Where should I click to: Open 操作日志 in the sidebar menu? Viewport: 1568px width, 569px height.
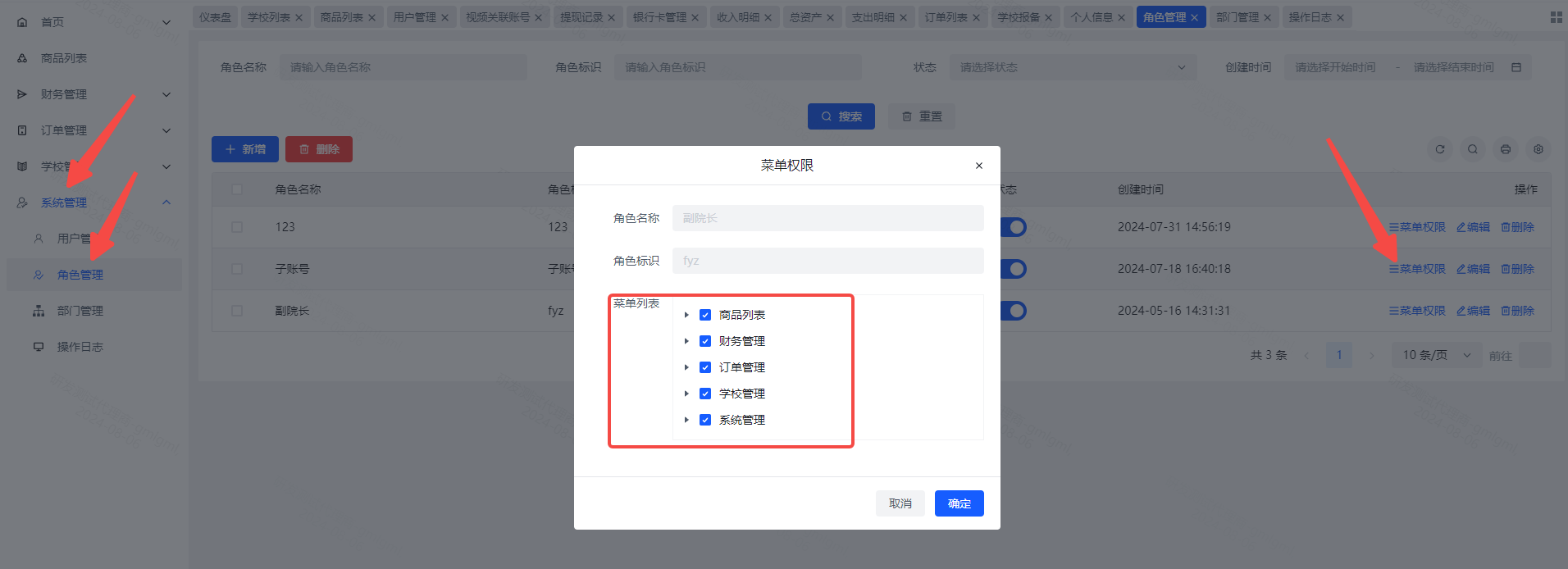click(x=80, y=347)
